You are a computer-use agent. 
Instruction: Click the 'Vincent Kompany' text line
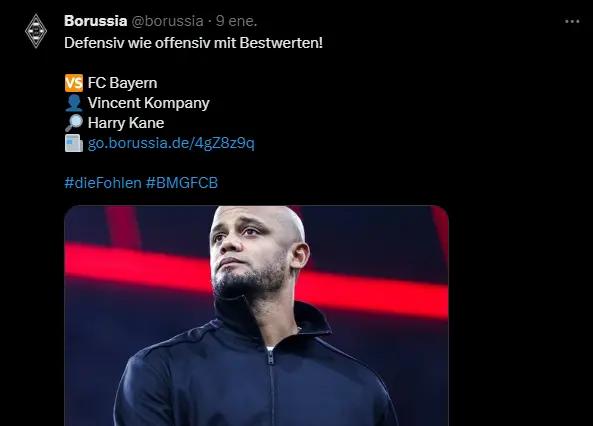[x=149, y=103]
